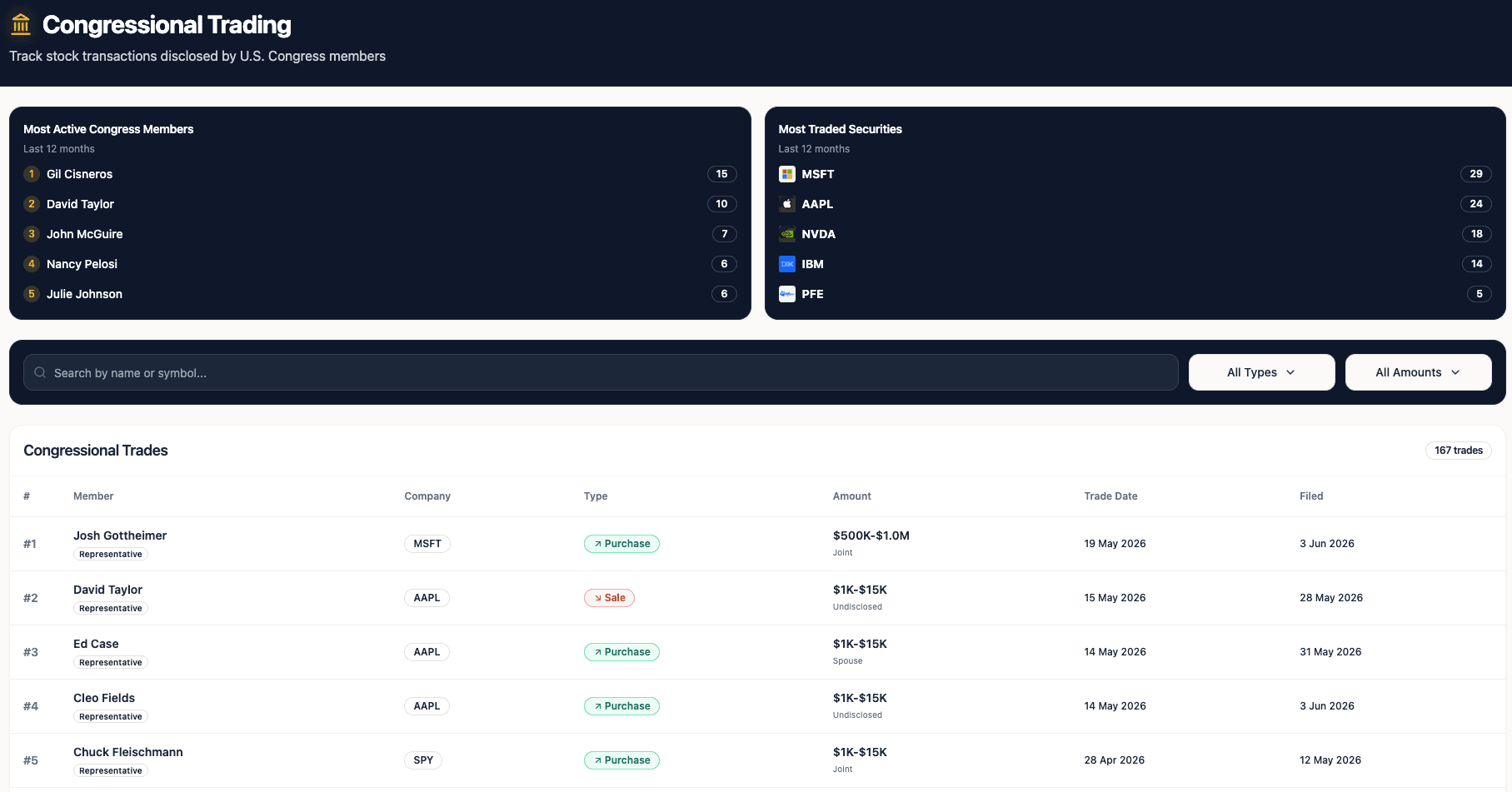The image size is (1512, 792).
Task: Click the PFE Pfizer logo icon
Action: coord(786,294)
